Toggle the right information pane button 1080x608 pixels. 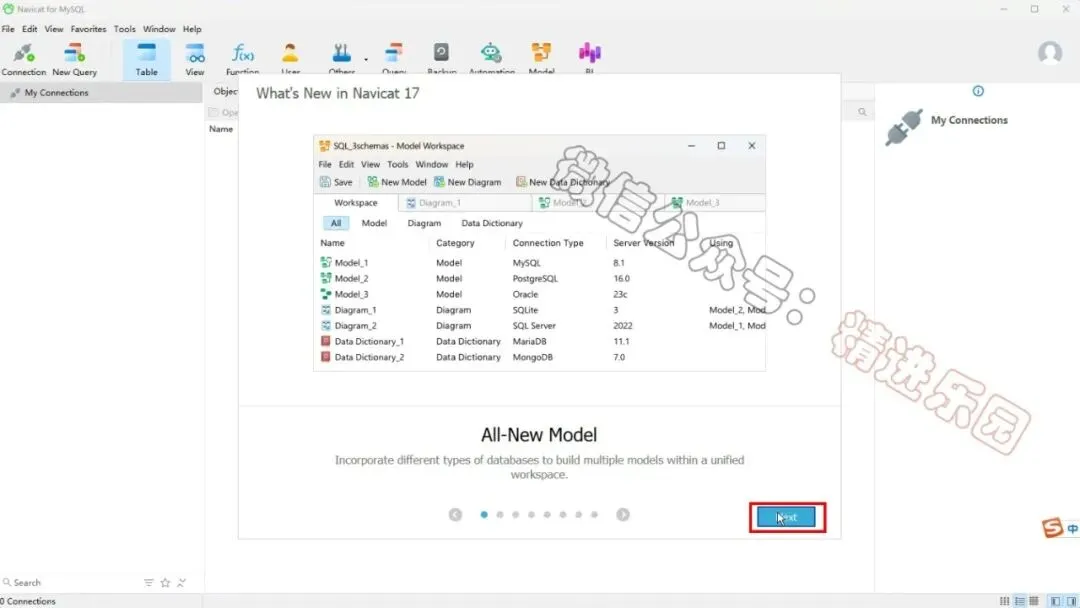pyautogui.click(x=1071, y=601)
